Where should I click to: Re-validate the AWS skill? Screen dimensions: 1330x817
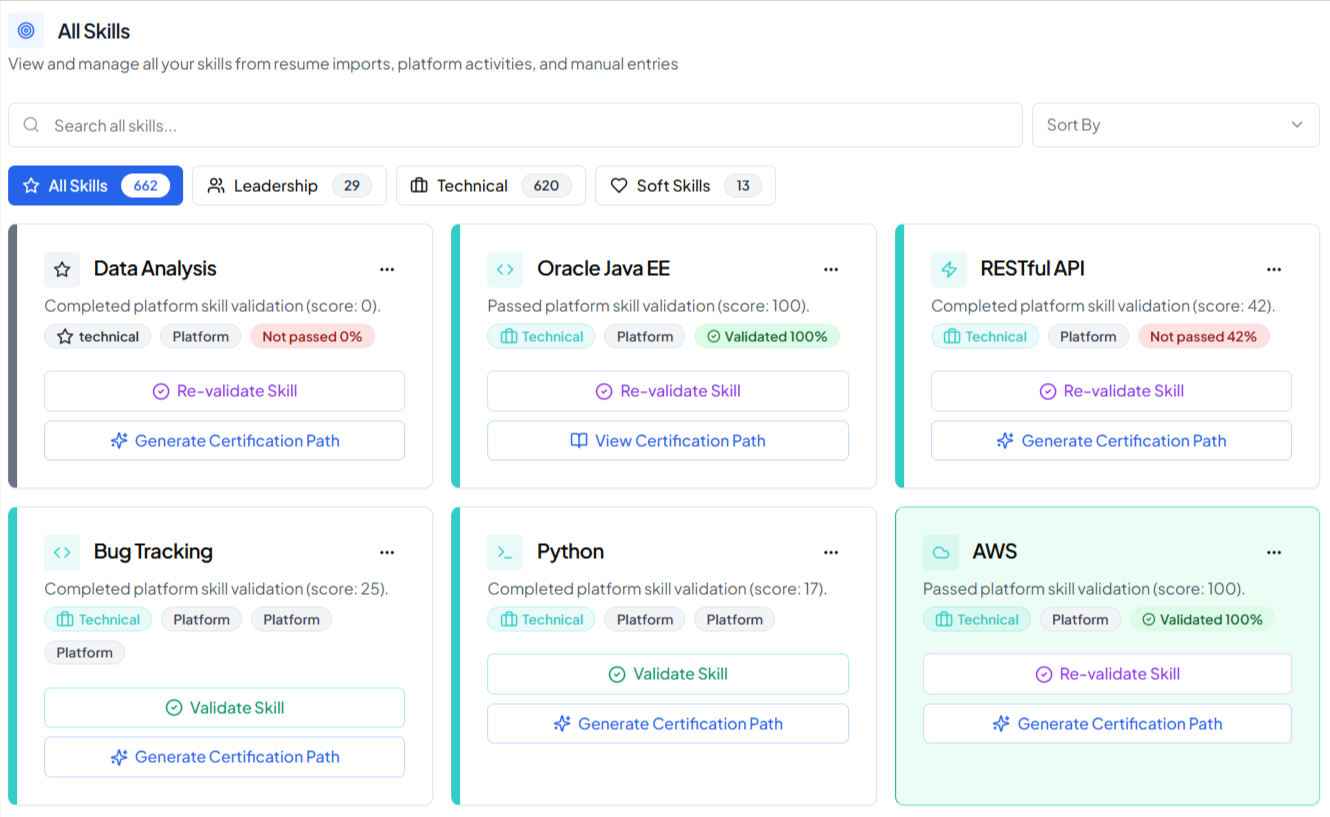click(x=1107, y=674)
